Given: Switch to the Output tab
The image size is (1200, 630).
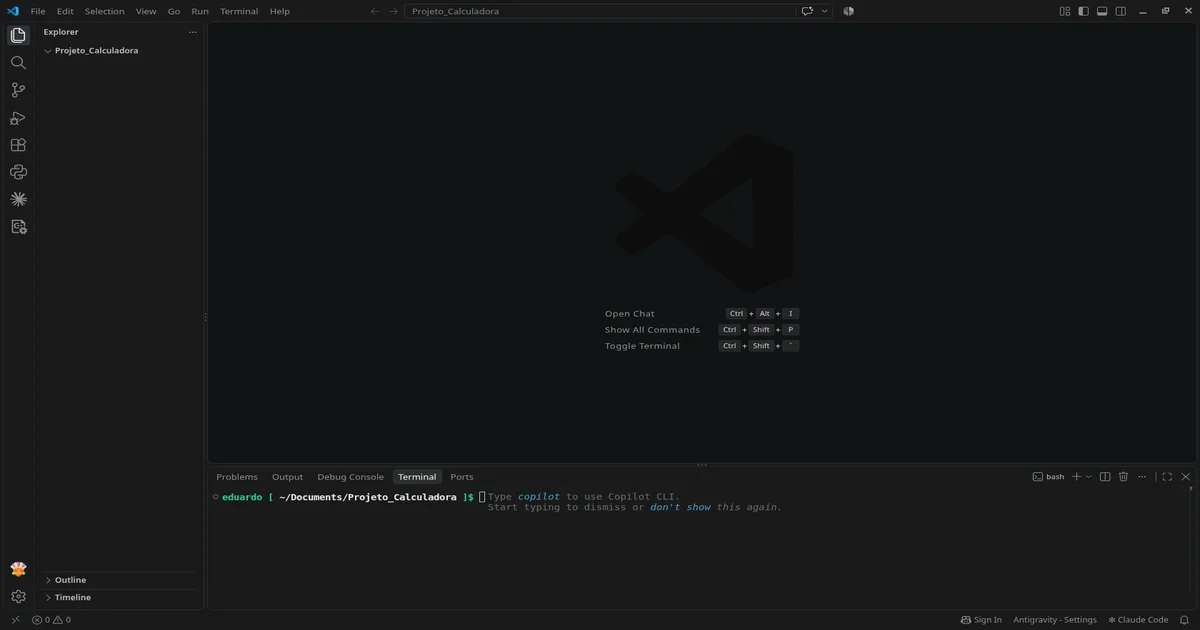Looking at the screenshot, I should click(x=287, y=477).
